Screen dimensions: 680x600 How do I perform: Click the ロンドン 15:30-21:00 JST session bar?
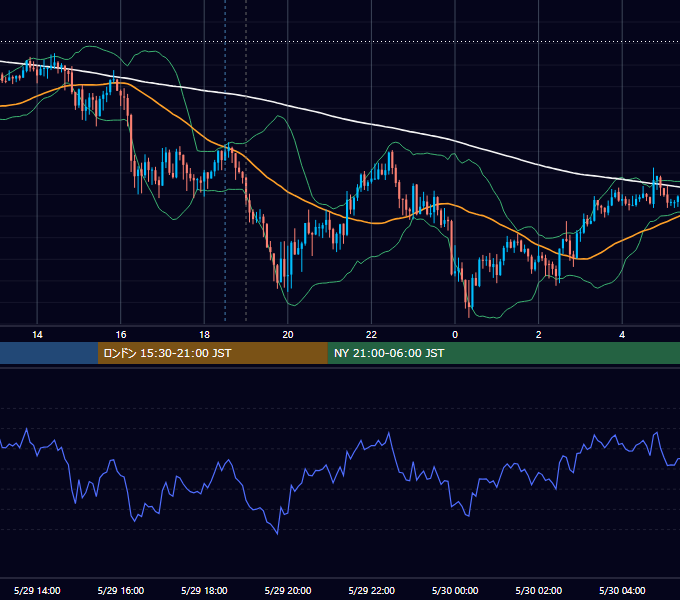pyautogui.click(x=212, y=353)
